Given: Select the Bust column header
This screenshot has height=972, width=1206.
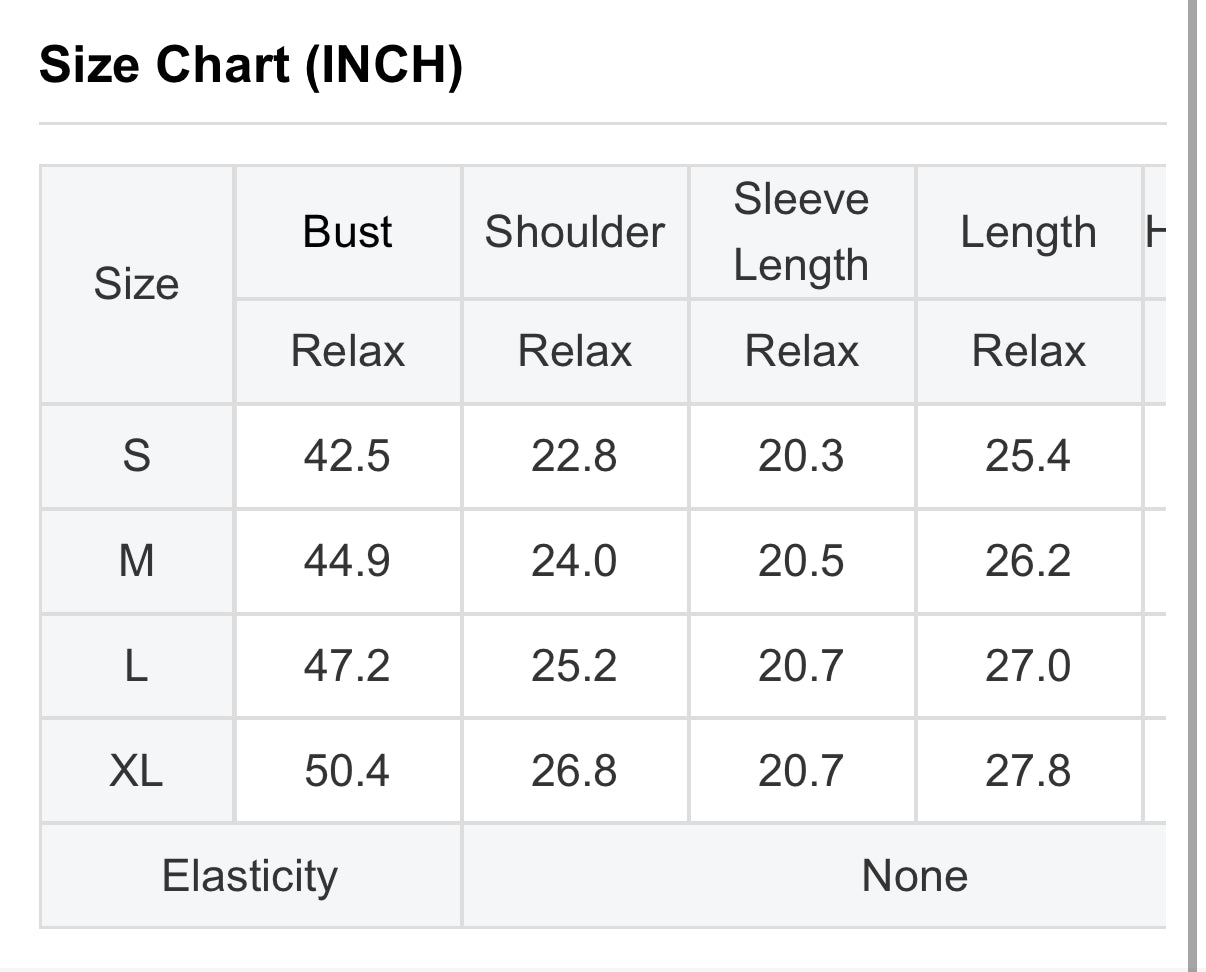Looking at the screenshot, I should tap(347, 232).
